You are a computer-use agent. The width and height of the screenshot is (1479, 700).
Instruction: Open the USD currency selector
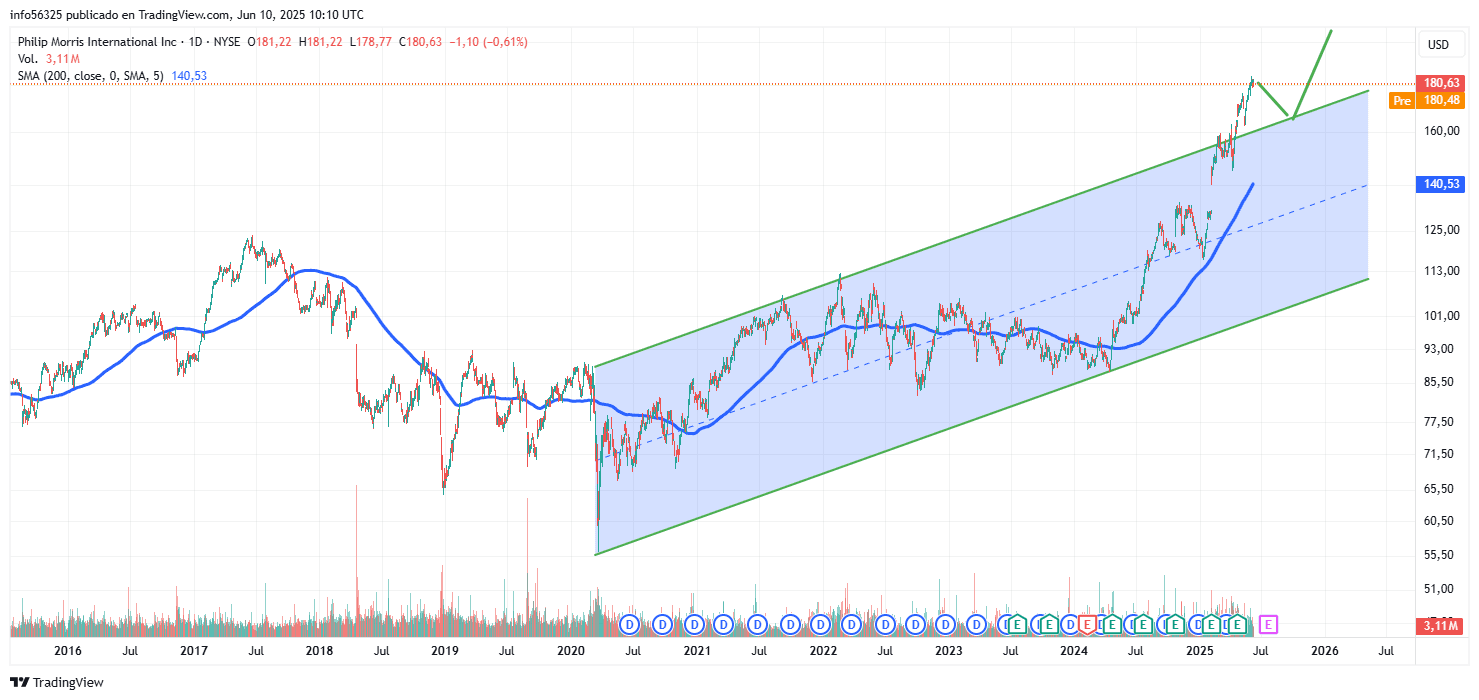[1438, 45]
